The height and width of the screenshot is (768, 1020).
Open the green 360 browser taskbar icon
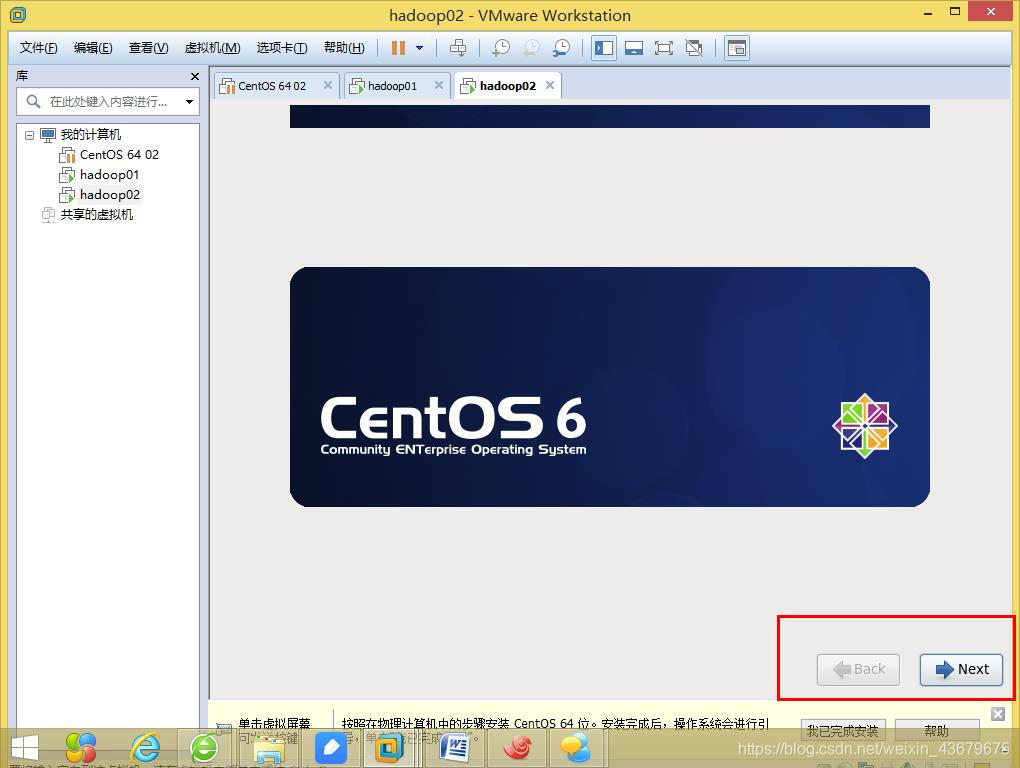(x=204, y=747)
